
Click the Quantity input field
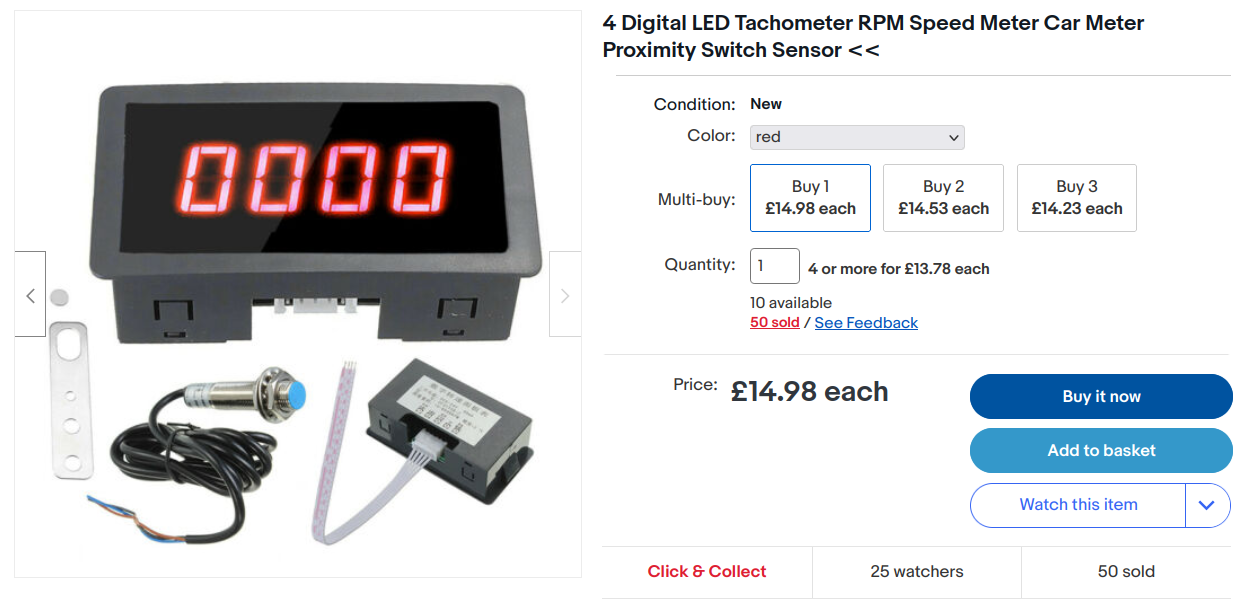pos(774,266)
